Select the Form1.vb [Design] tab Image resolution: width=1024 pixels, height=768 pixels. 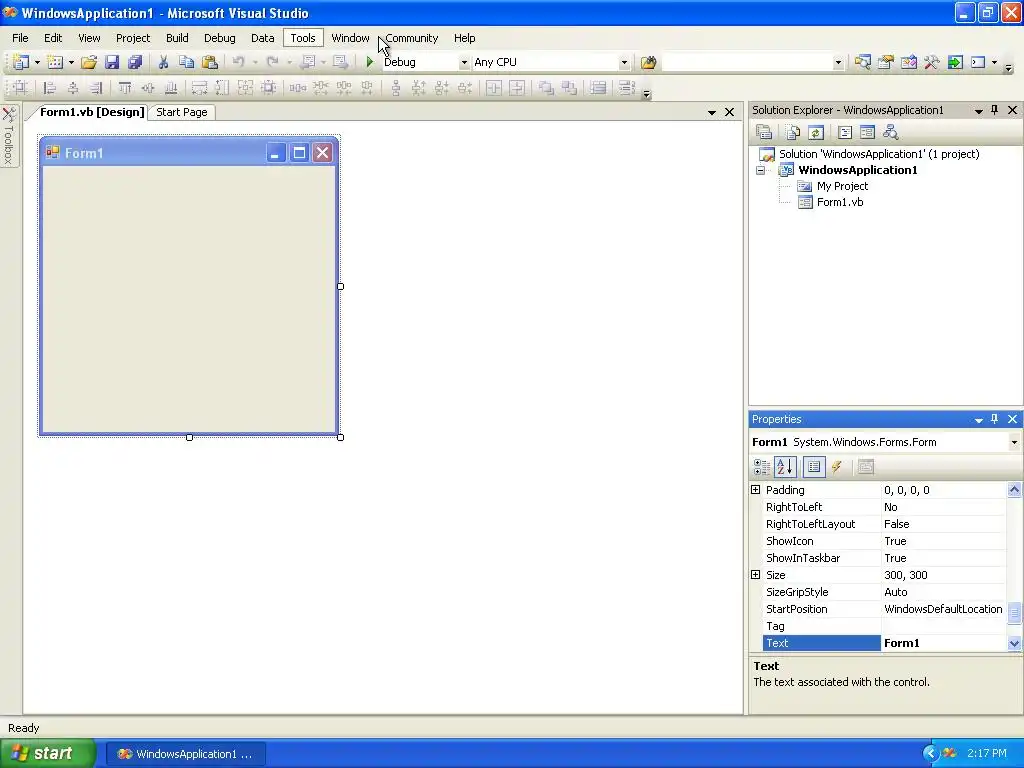(91, 112)
